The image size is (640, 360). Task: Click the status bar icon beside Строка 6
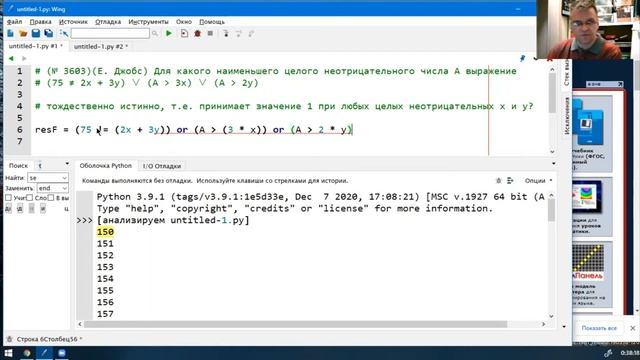9,339
